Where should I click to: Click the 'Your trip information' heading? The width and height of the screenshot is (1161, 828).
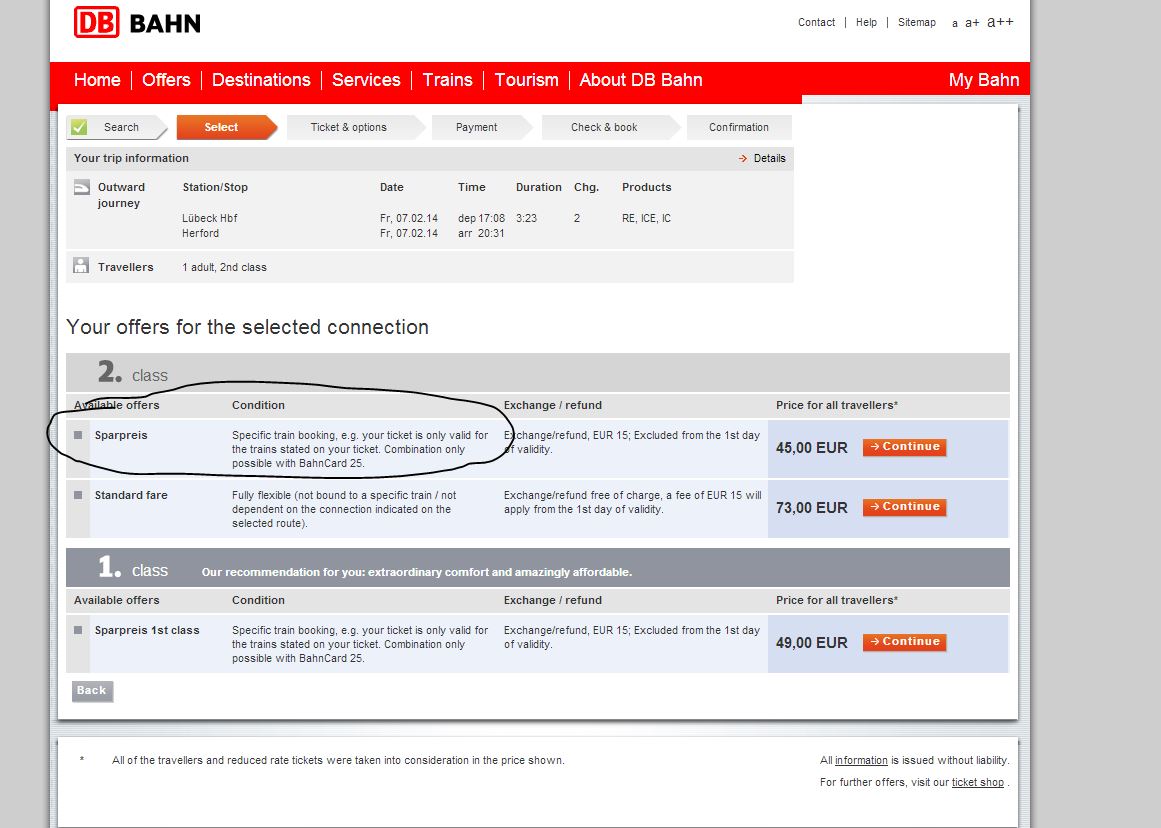(131, 158)
